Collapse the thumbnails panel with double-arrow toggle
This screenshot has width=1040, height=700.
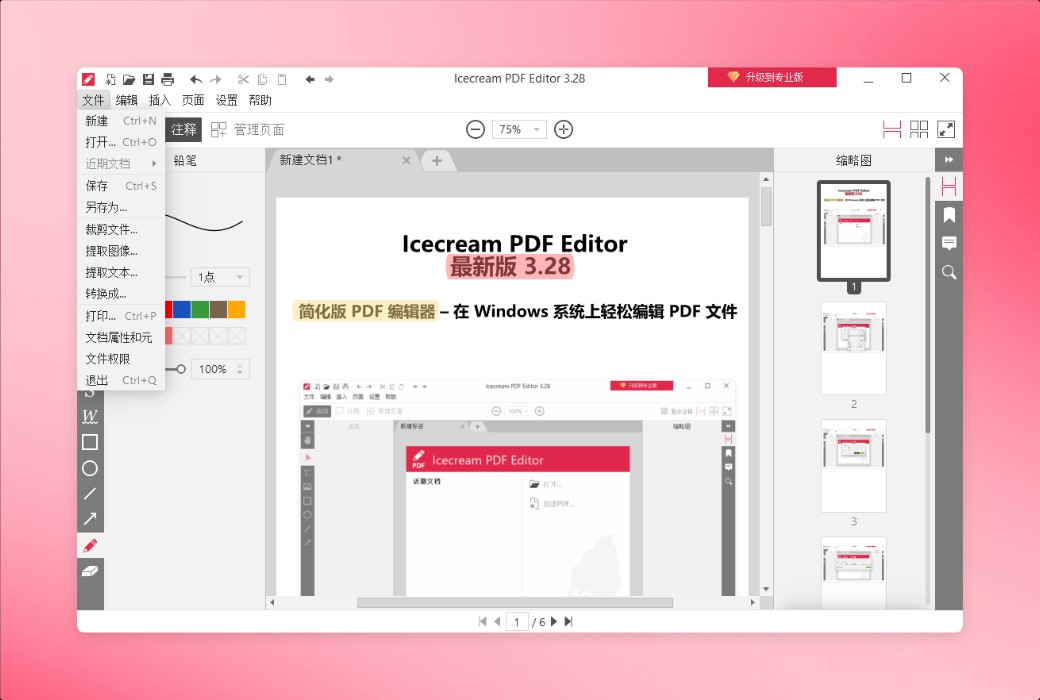pos(949,159)
